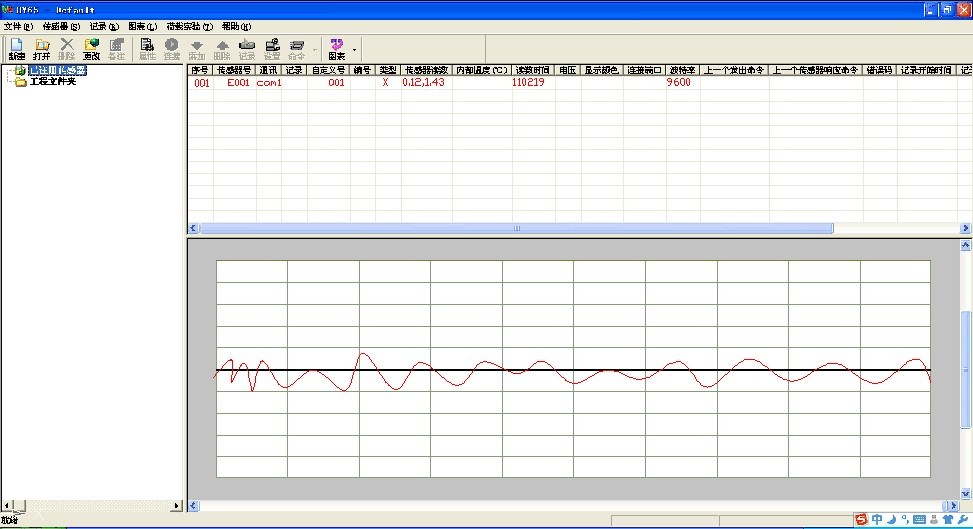Click the 显示颜色 column header
Image resolution: width=973 pixels, height=529 pixels.
(x=602, y=70)
